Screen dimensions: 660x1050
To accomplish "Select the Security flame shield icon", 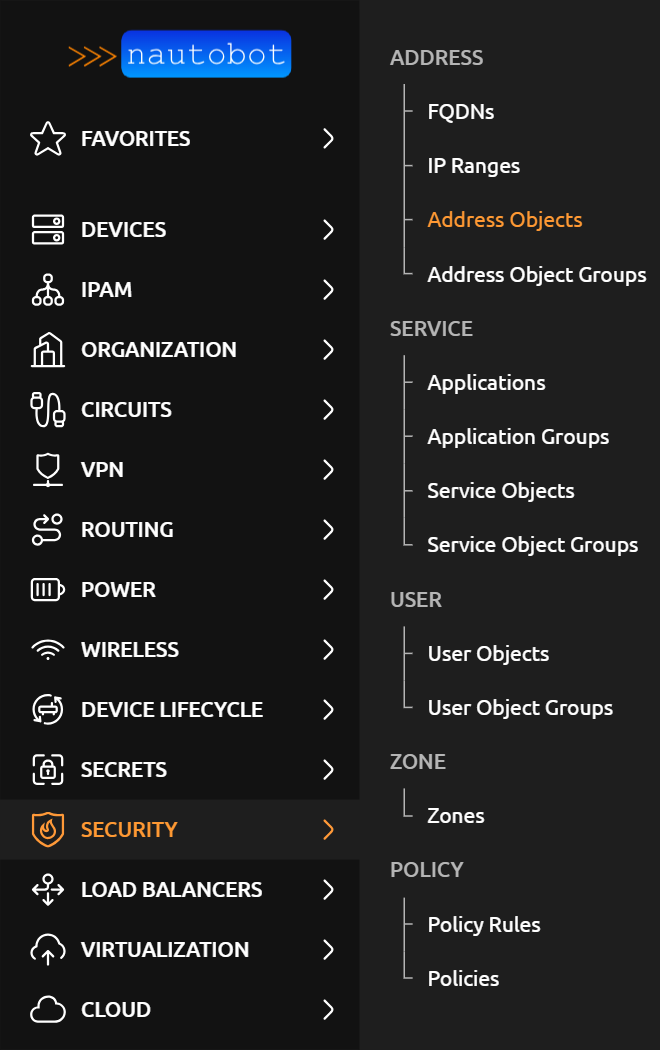I will [47, 829].
